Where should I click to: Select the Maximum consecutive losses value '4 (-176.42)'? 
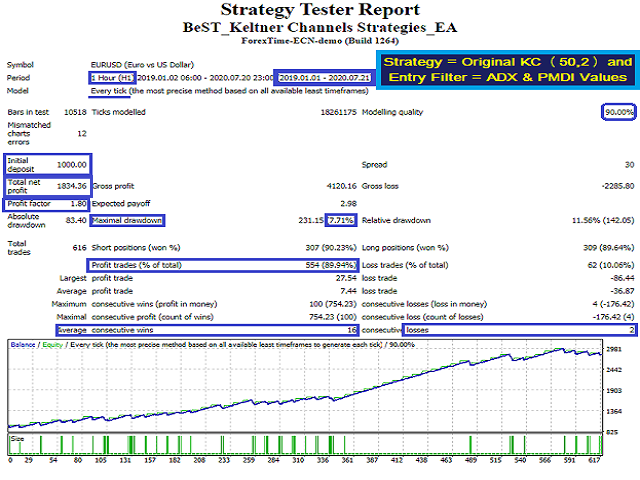tap(613, 304)
